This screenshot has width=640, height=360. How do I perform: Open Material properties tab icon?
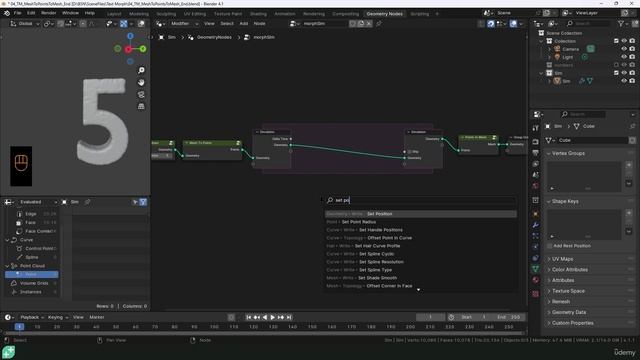click(x=536, y=280)
